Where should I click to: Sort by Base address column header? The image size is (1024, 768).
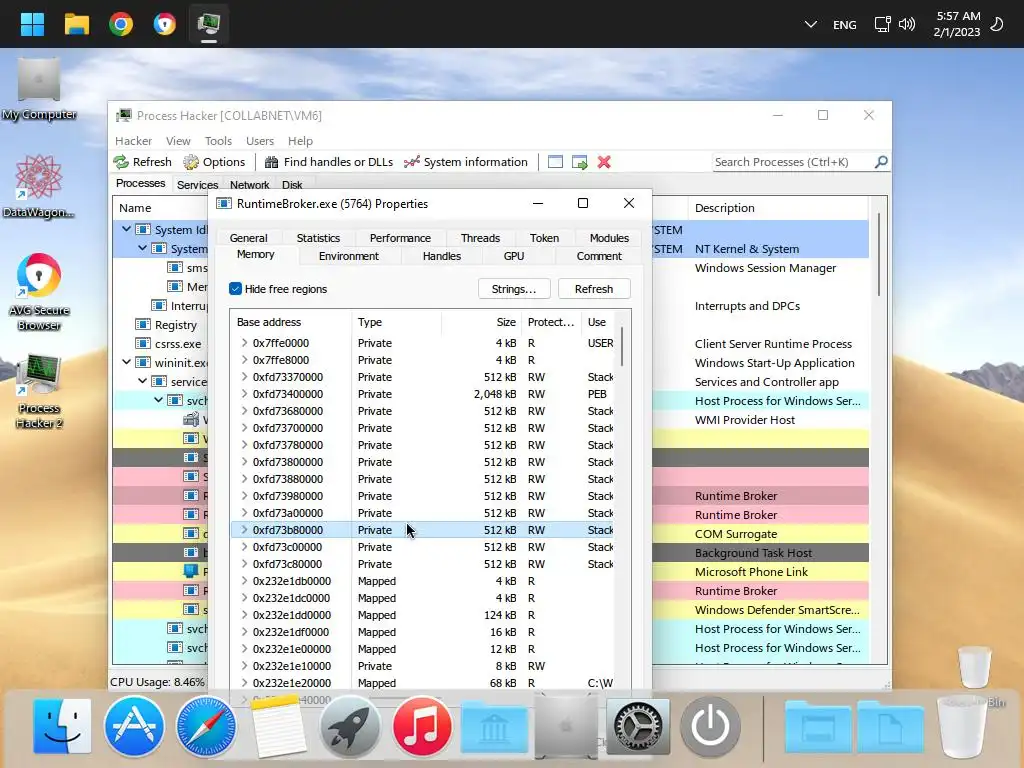[290, 322]
